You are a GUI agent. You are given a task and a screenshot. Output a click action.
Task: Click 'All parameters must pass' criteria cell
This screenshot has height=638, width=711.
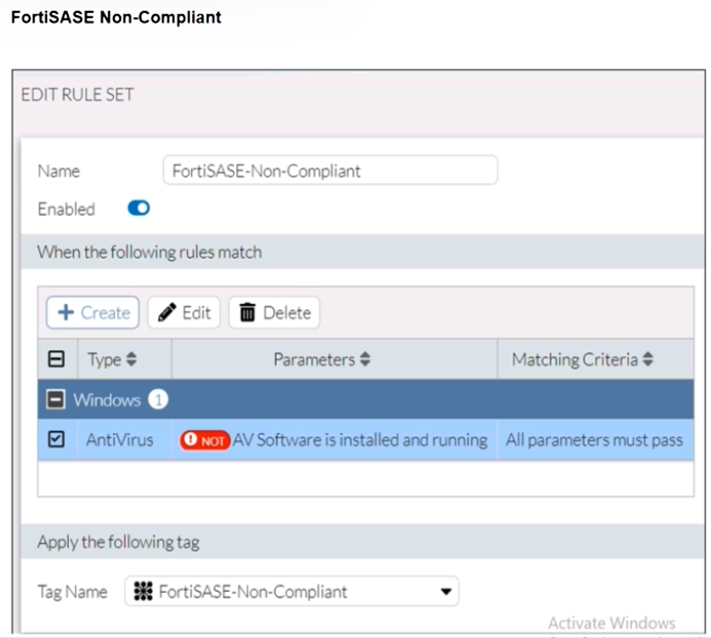pos(594,440)
